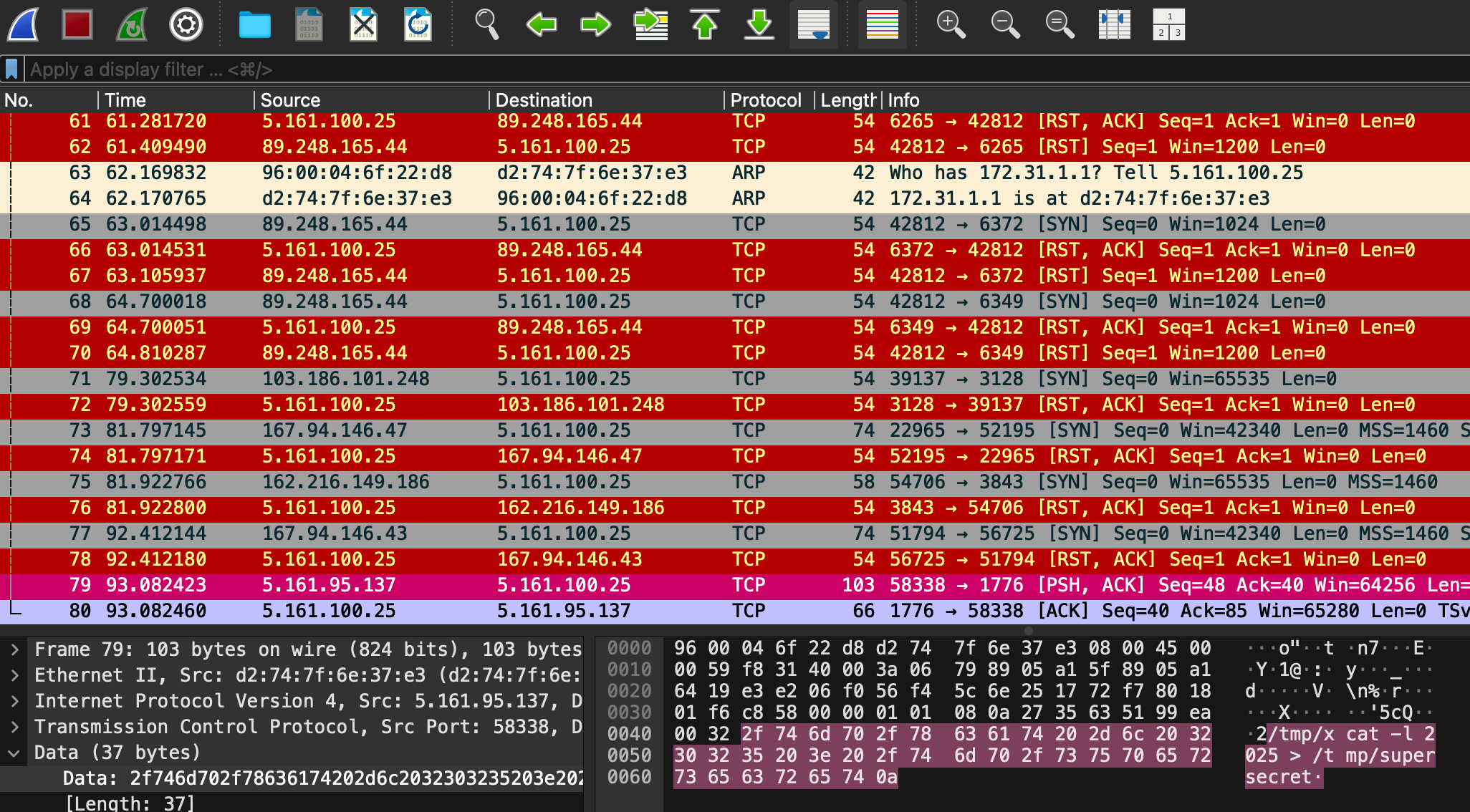This screenshot has width=1470, height=812.
Task: Go forward to next packet
Action: [x=596, y=25]
